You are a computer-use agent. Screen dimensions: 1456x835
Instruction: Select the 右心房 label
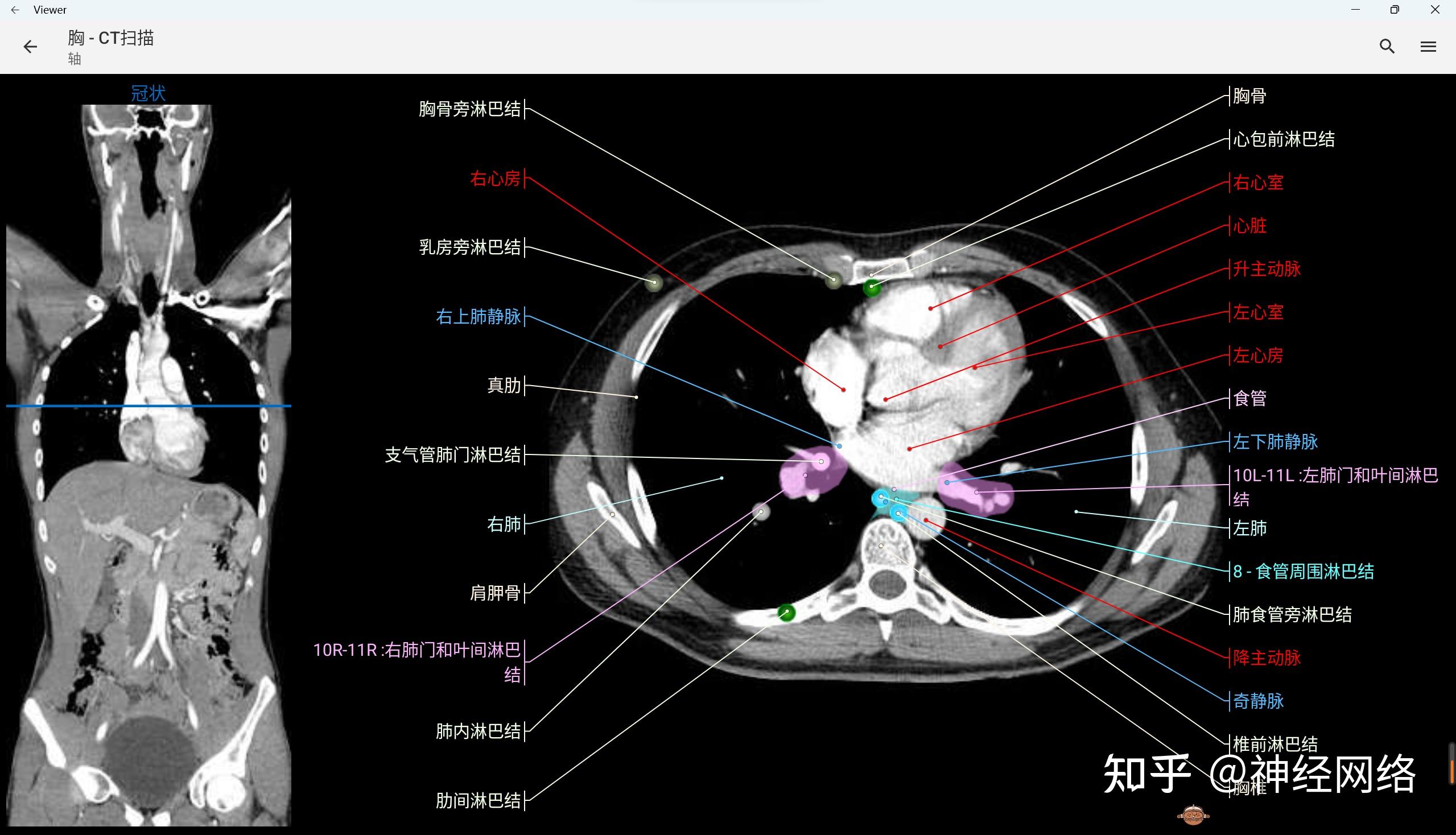tap(494, 180)
